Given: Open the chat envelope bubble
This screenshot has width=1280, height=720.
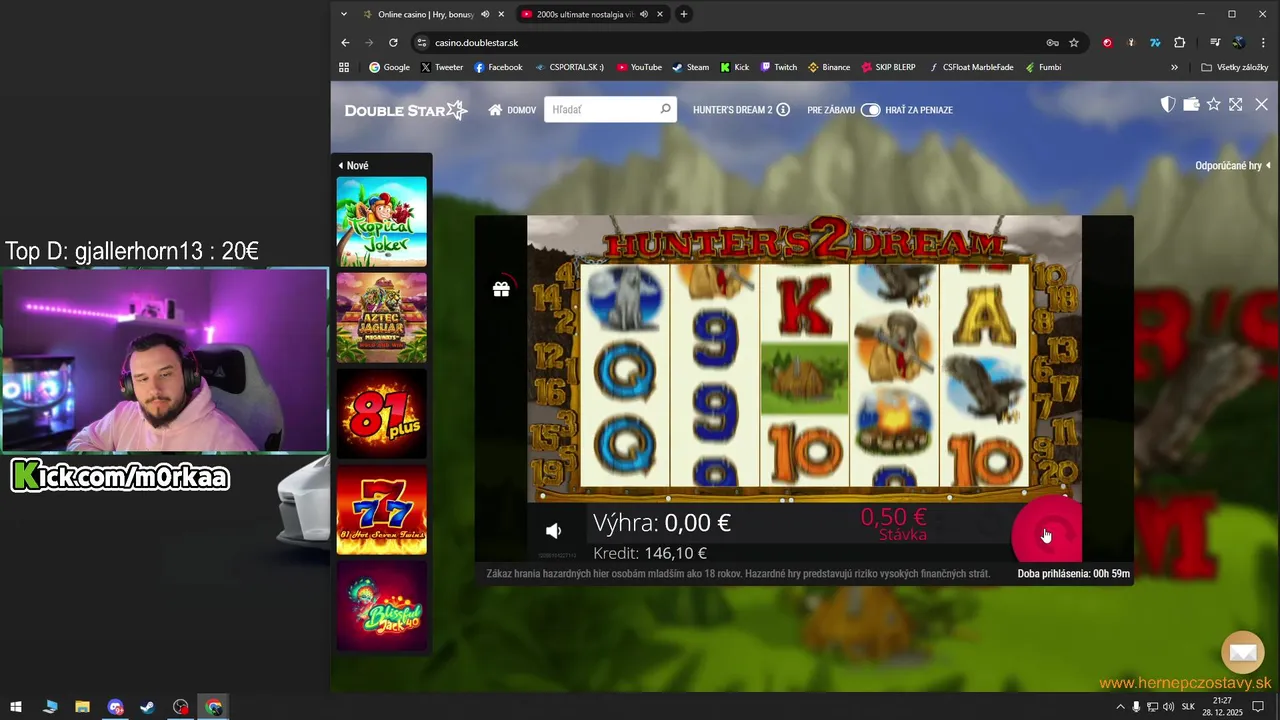Looking at the screenshot, I should tap(1243, 653).
